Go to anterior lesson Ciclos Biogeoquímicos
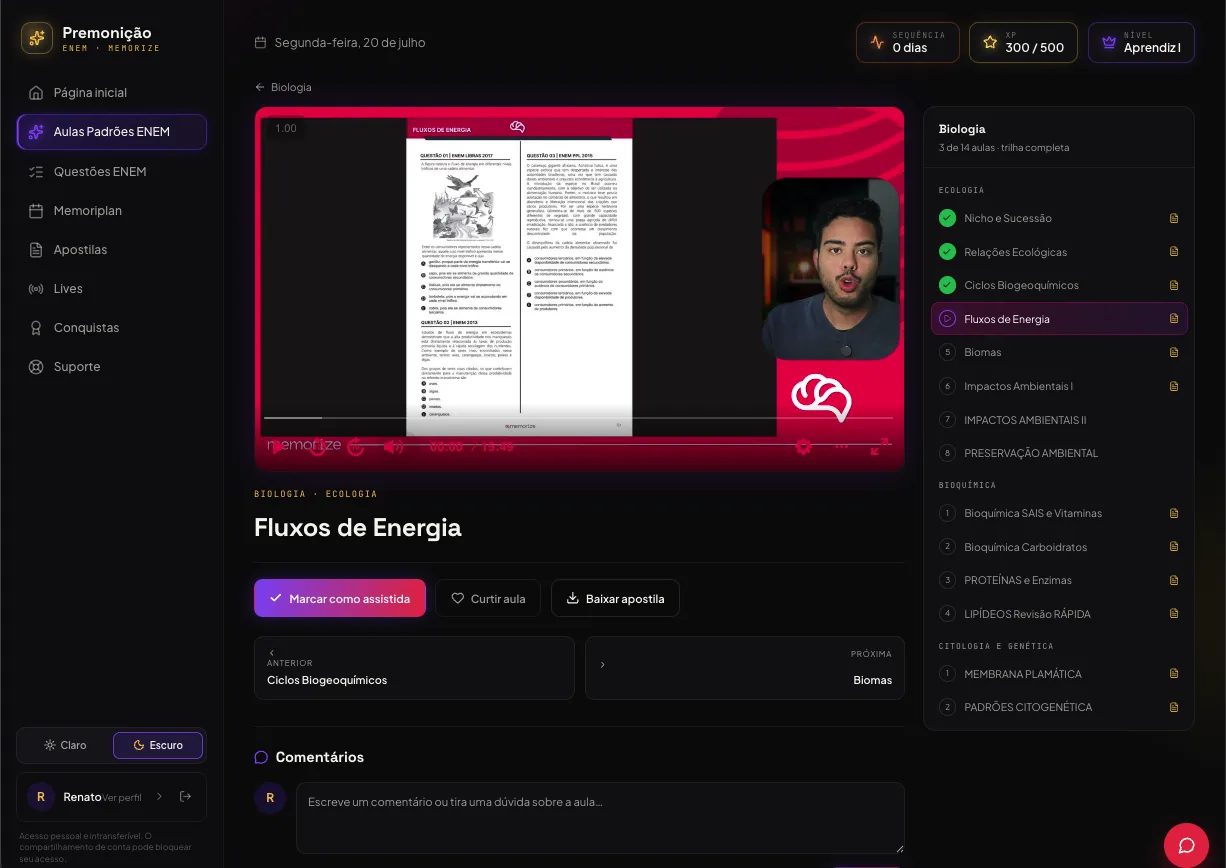 (414, 668)
